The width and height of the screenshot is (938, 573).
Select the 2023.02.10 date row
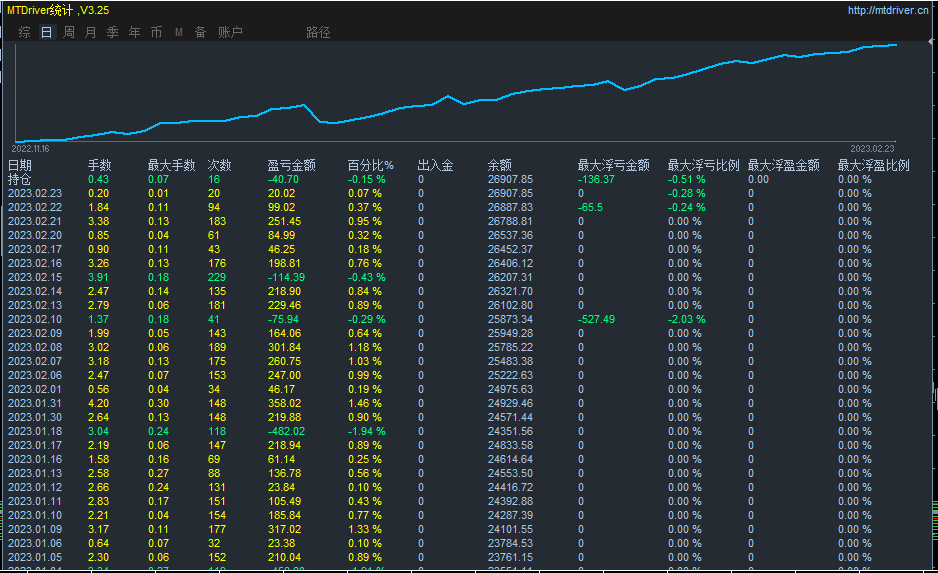coord(35,319)
